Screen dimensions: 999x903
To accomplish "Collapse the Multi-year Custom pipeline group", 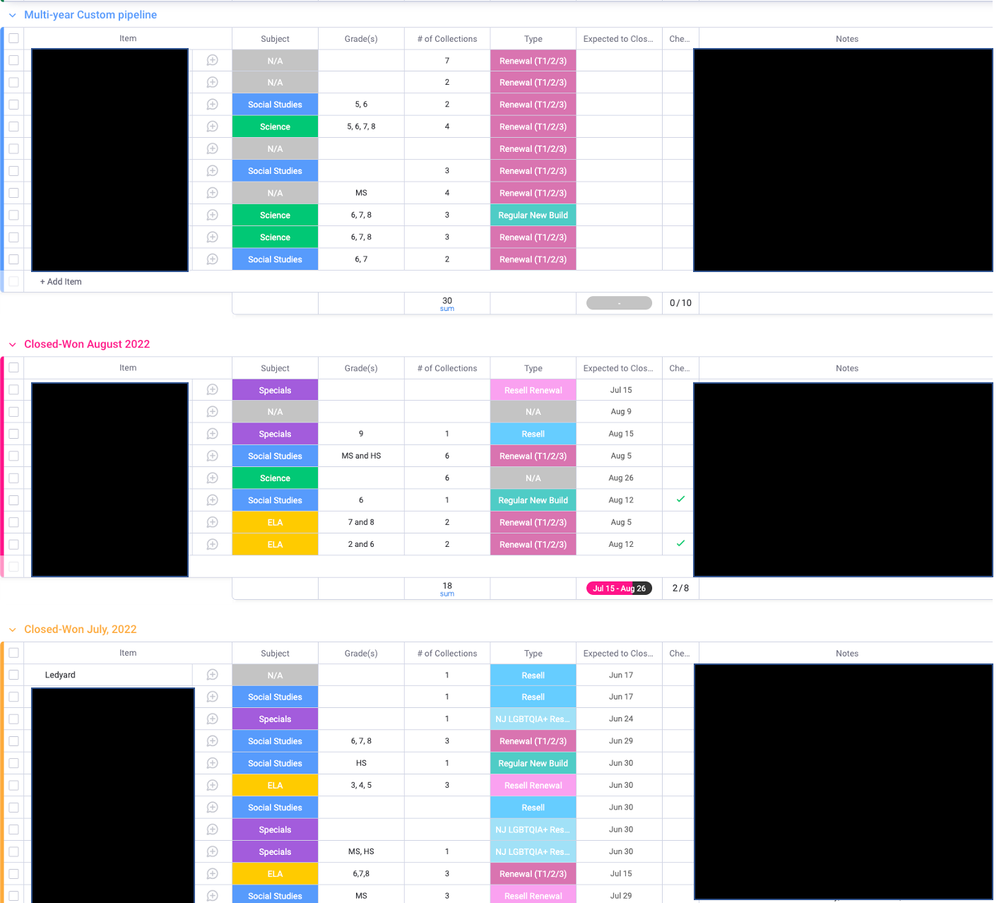I will 14,15.
